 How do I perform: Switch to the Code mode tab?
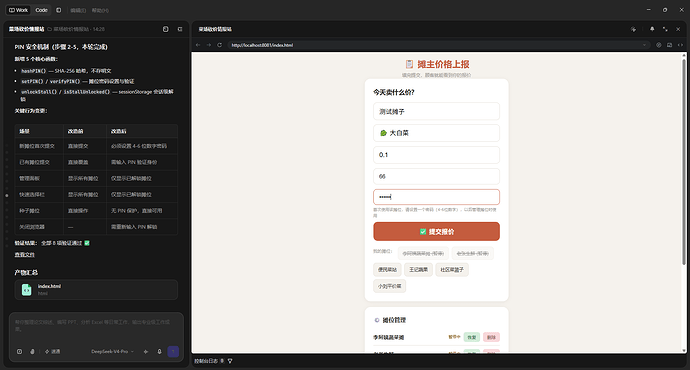point(41,10)
